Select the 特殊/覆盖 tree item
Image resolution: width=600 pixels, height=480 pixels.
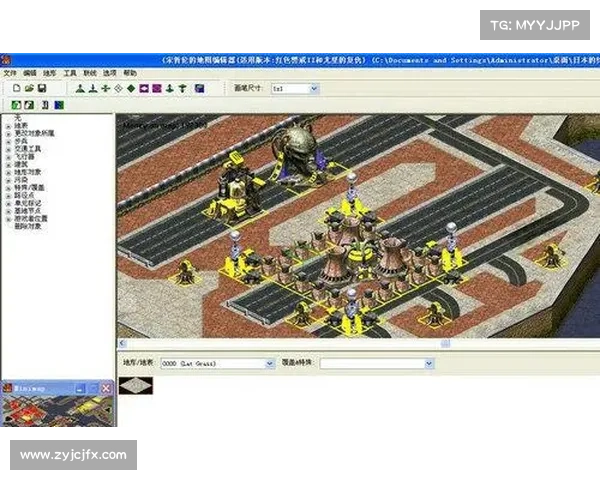(x=29, y=188)
